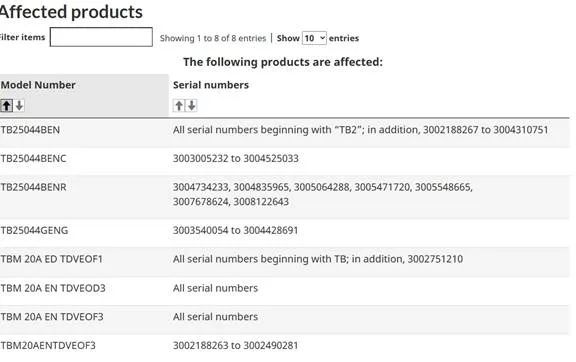Sort Model Number column ascending arrow
This screenshot has width=576, height=362.
pyautogui.click(x=6, y=105)
